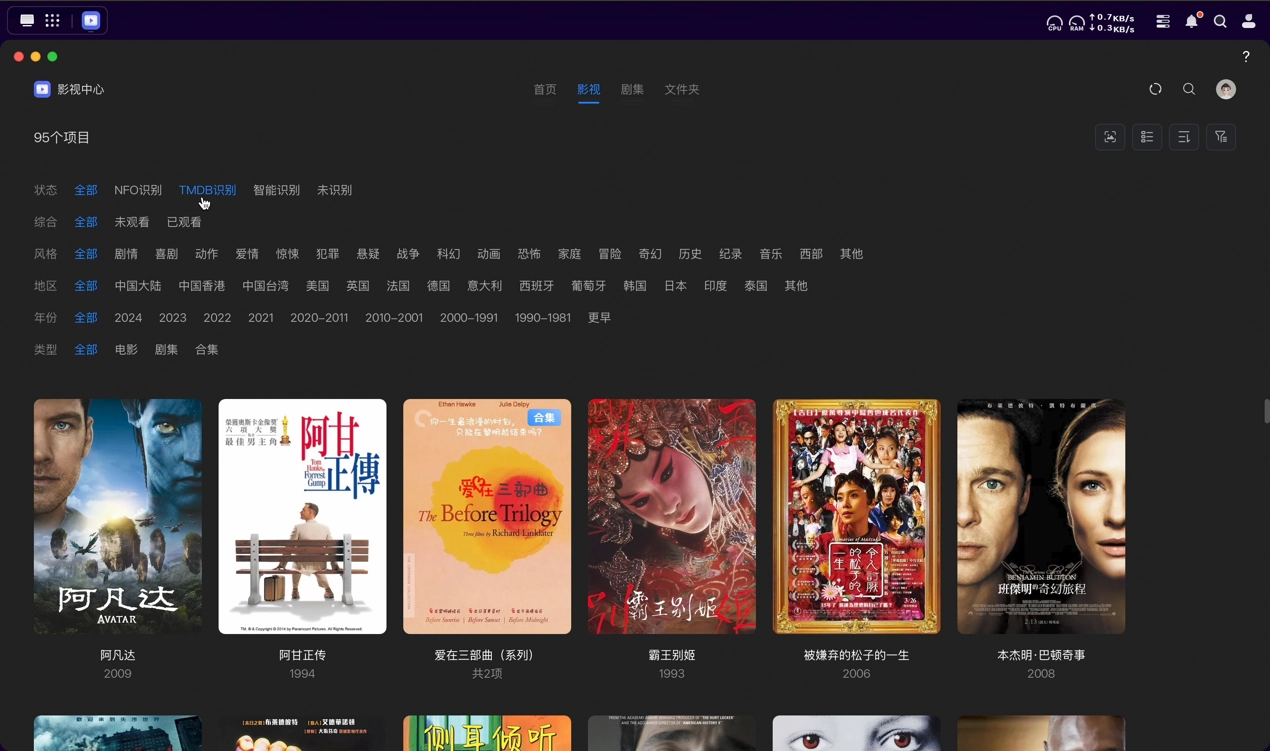
Task: Toggle the filter funnel icon
Action: pyautogui.click(x=1221, y=137)
